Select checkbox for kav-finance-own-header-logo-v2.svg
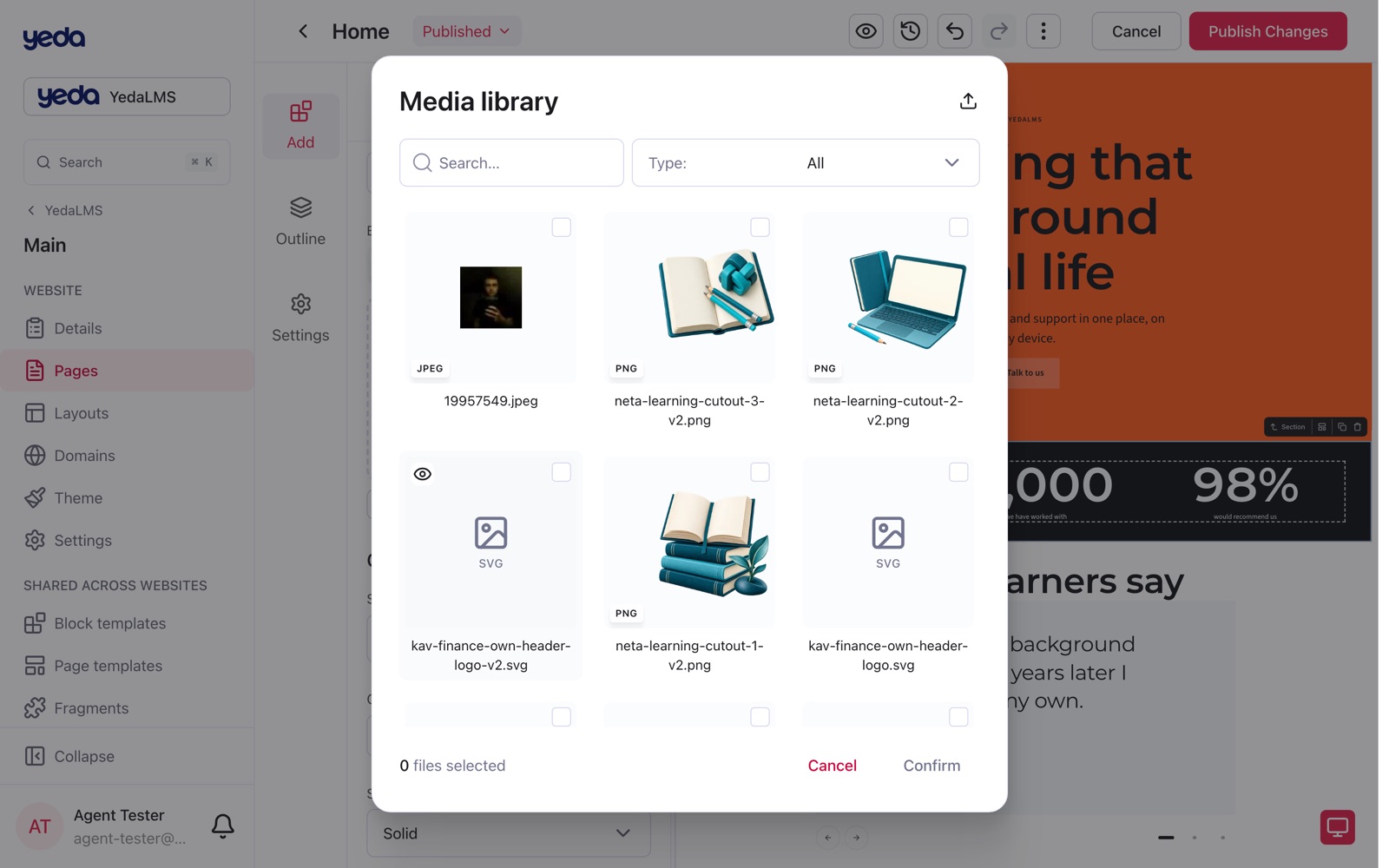Screen dimensions: 1389x868 point(562,472)
